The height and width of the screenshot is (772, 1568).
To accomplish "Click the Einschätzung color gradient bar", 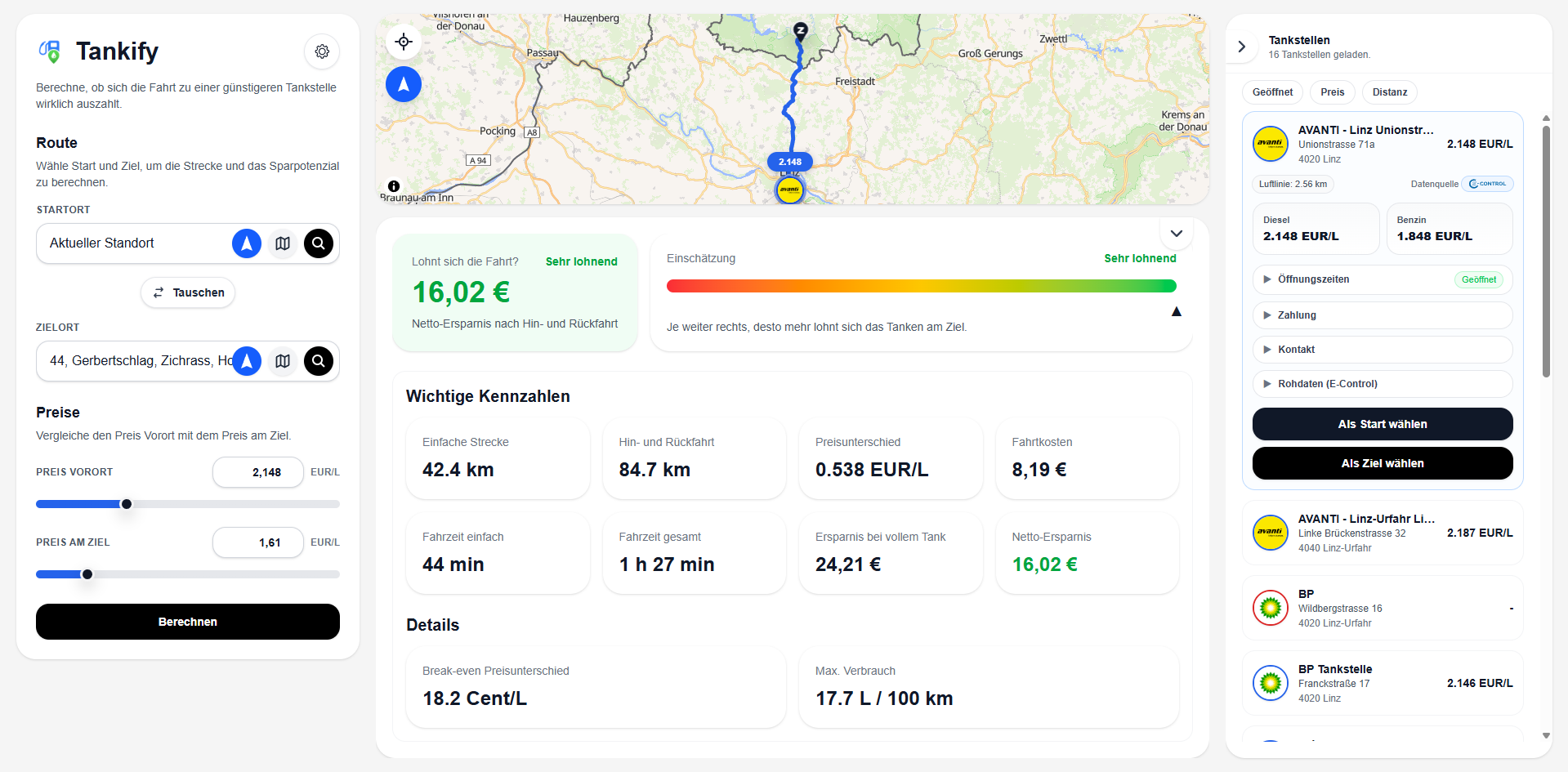I will 922,286.
